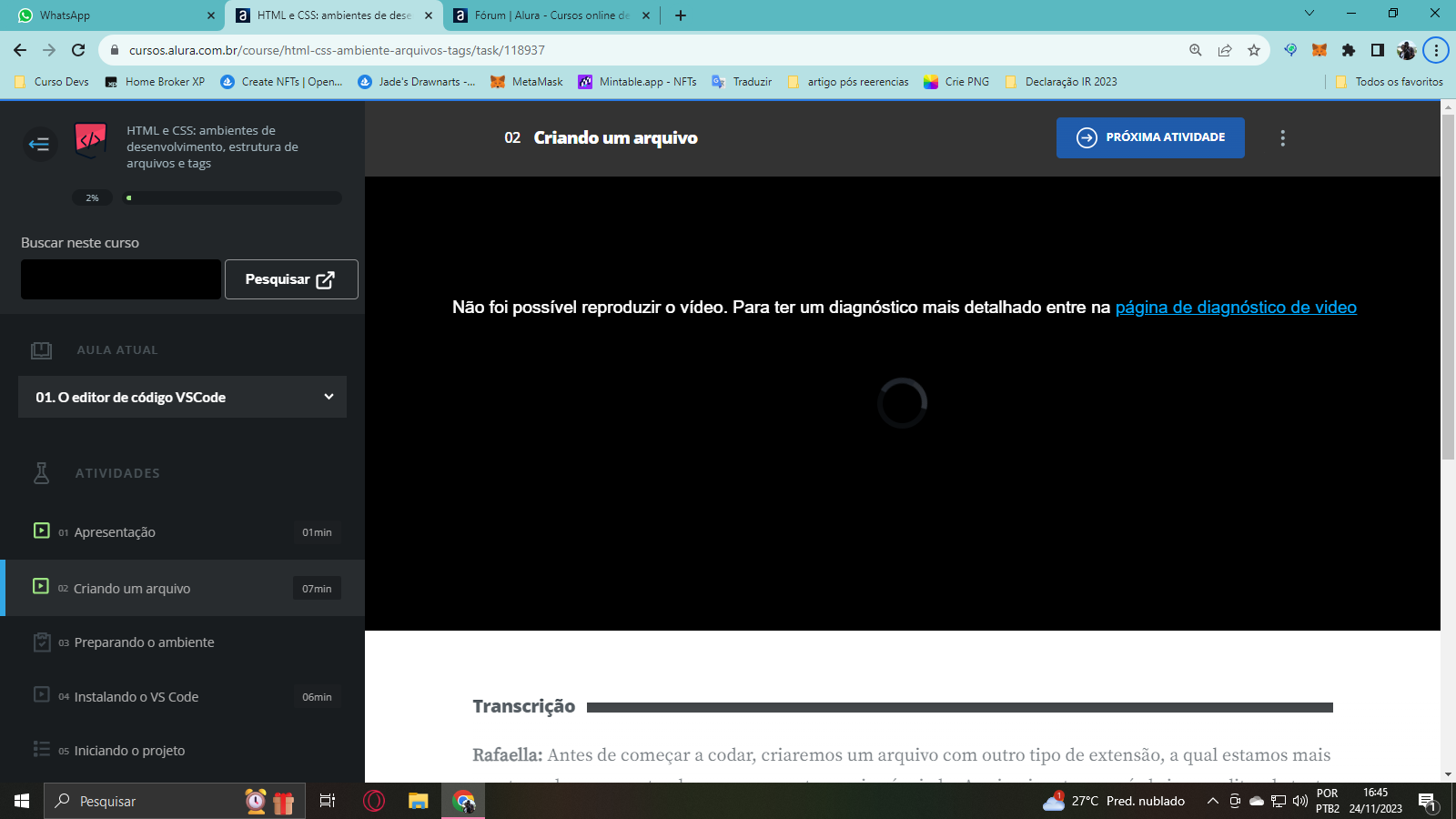Click the page vertical scrollbar
This screenshot has width=1456, height=819.
[x=1448, y=287]
